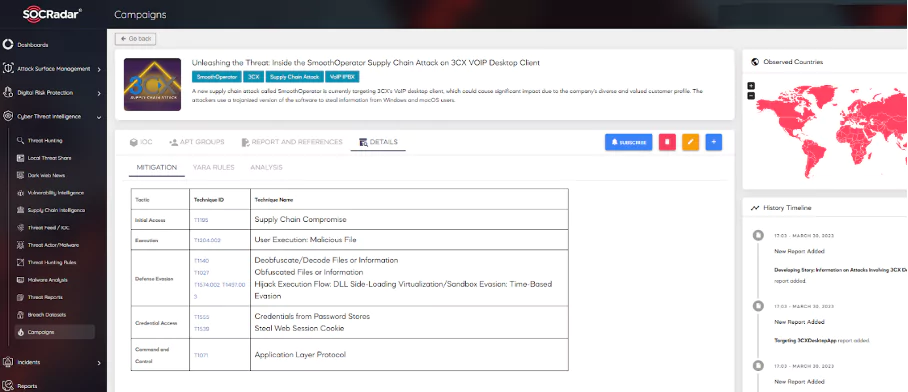Zoom out on the countries map
908x392 pixels.
coord(751,96)
